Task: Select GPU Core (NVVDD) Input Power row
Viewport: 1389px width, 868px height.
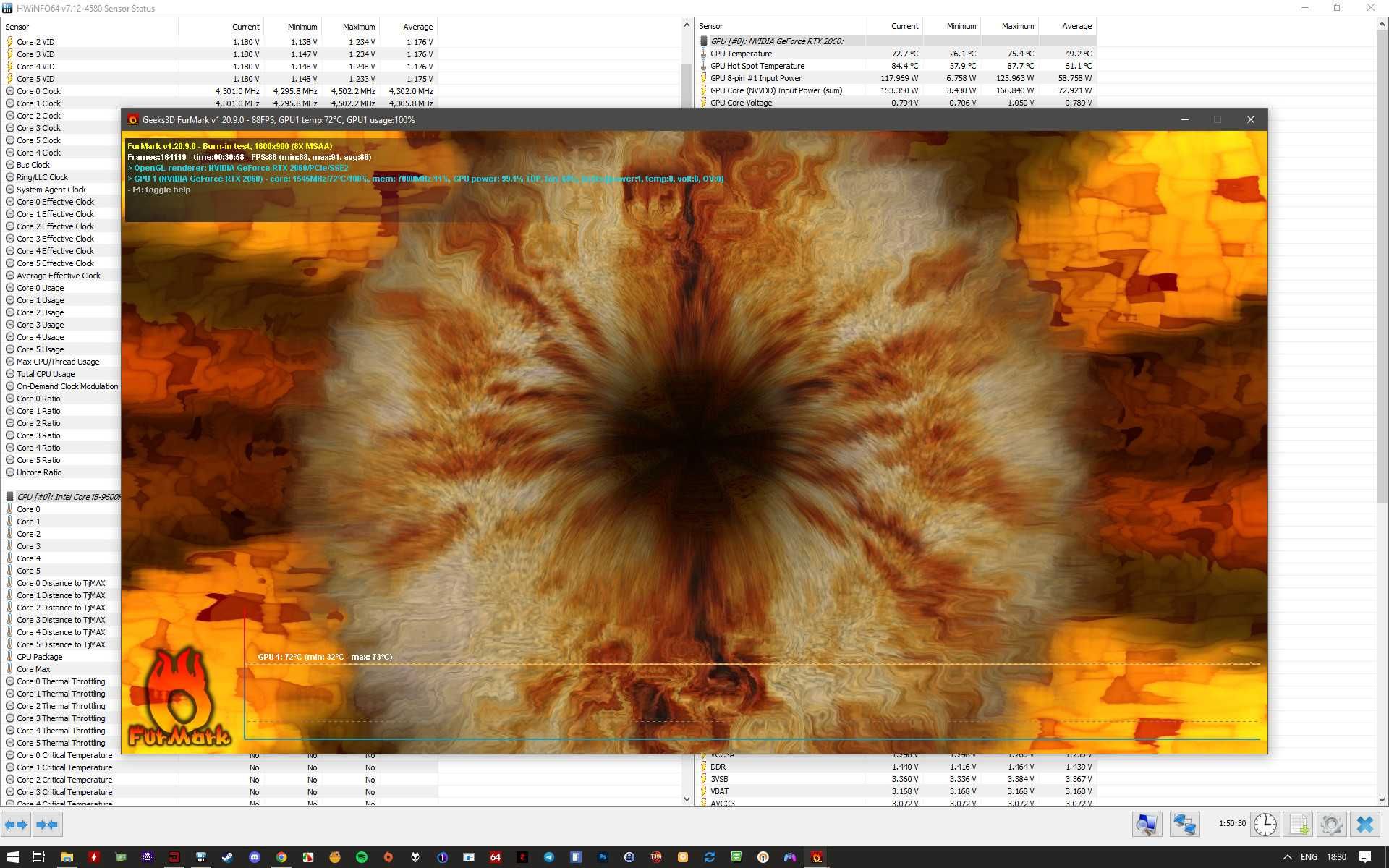Action: tap(896, 90)
